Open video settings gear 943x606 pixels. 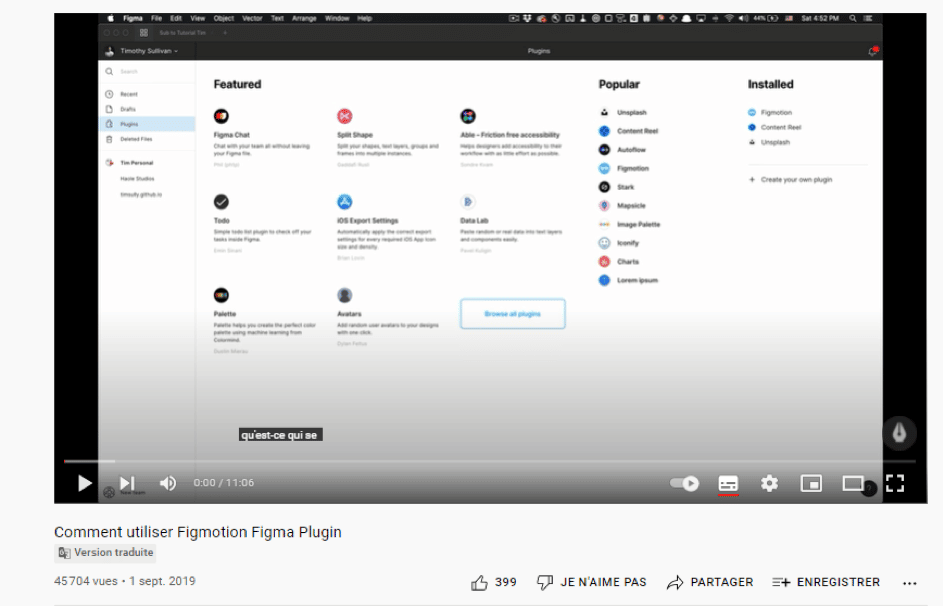[x=769, y=483]
